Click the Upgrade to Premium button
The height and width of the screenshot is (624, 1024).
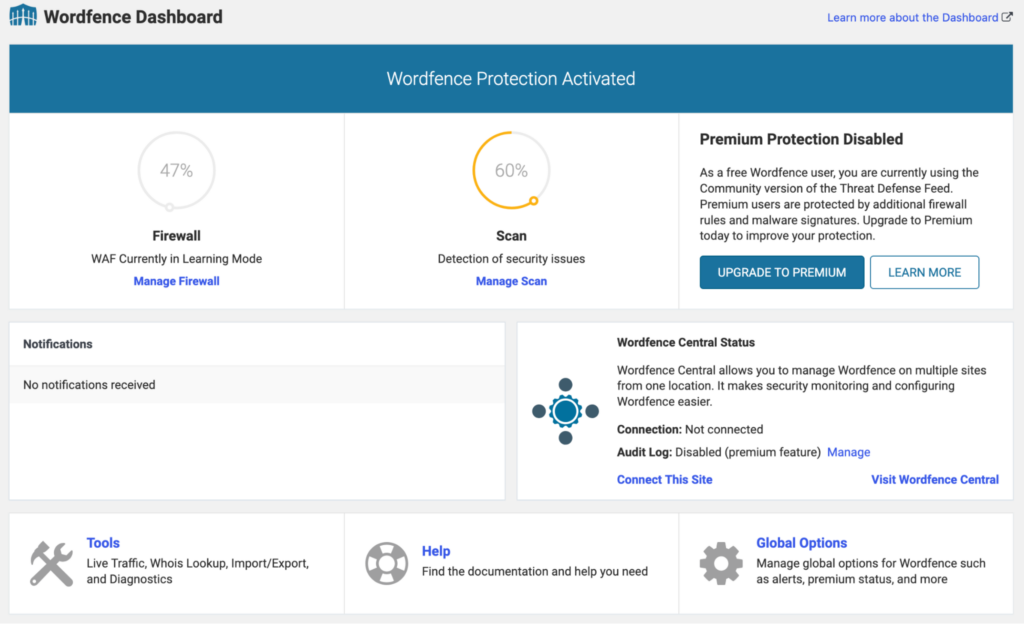782,272
